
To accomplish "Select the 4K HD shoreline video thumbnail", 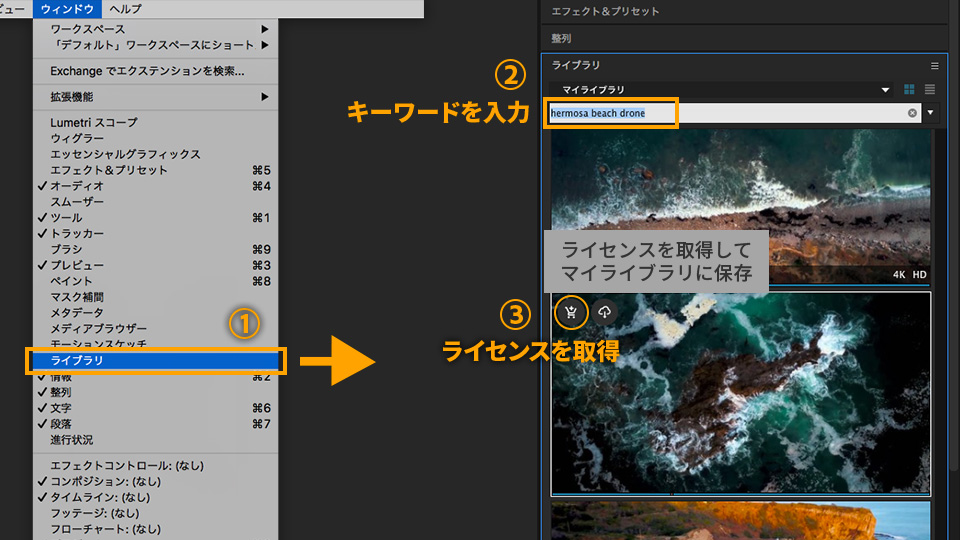I will pos(740,207).
